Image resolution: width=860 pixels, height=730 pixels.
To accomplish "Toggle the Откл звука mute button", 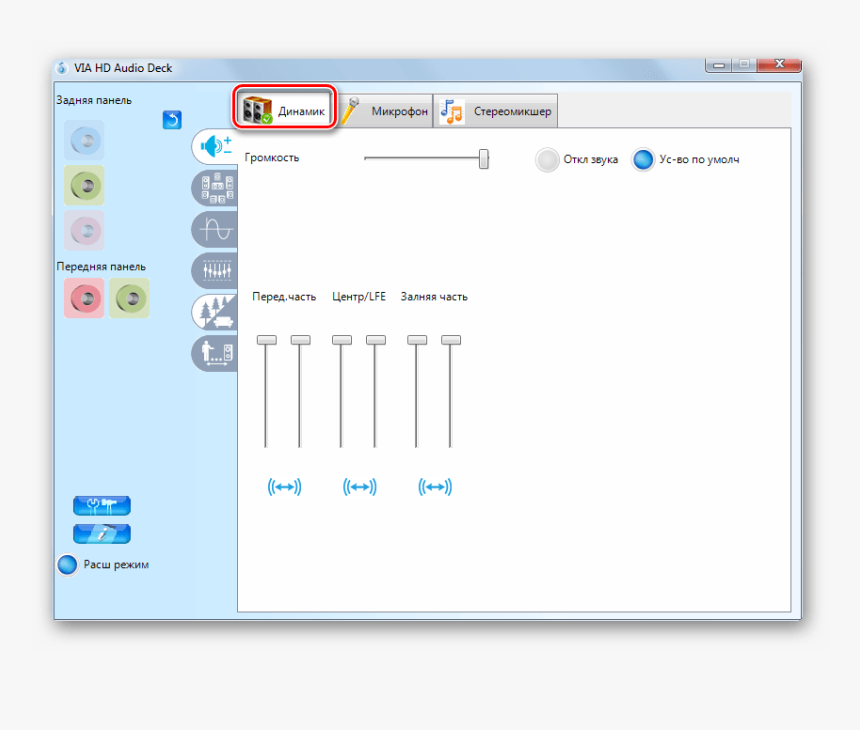I will pos(547,160).
